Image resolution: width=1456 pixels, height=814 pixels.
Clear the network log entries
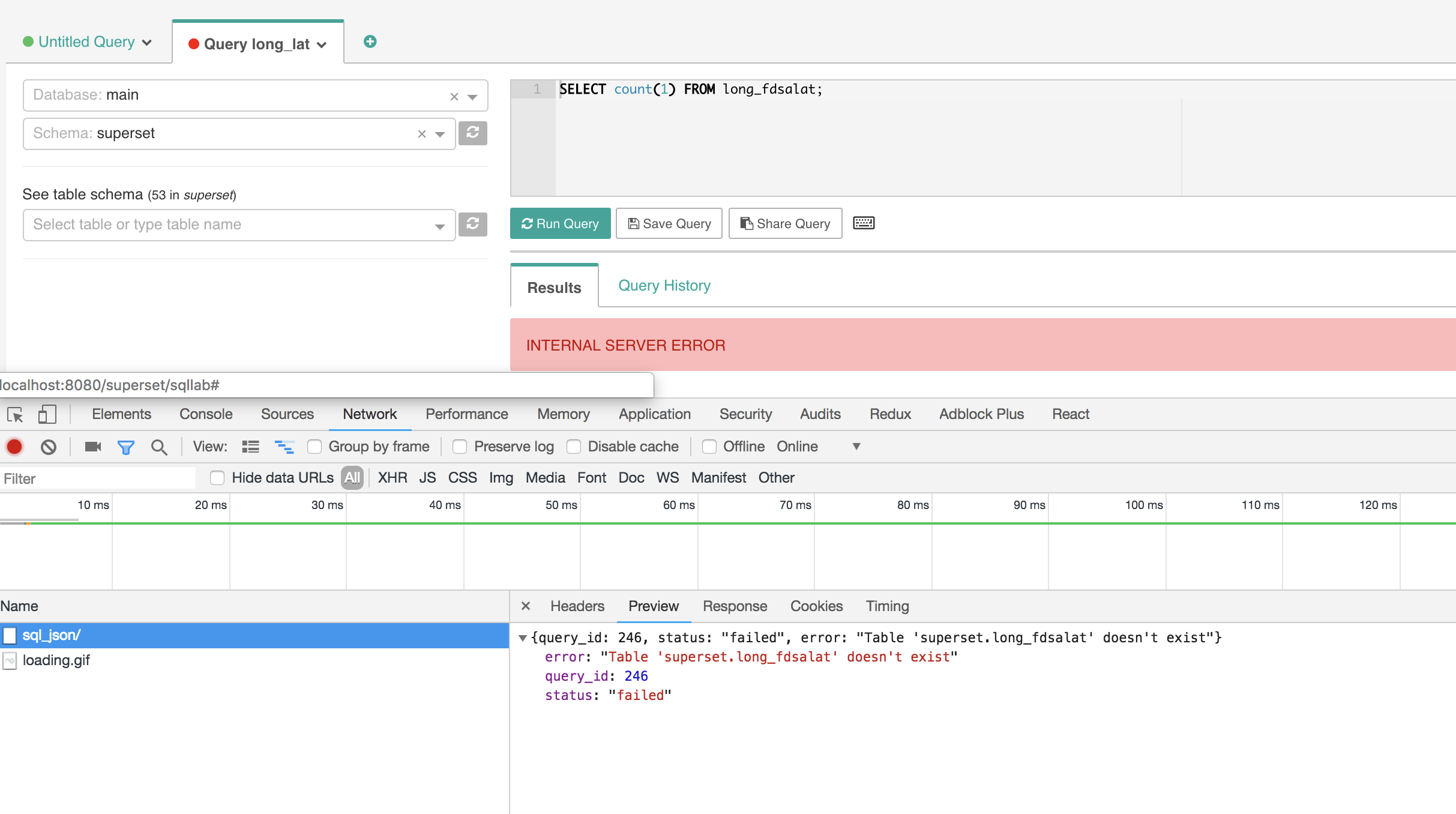tap(49, 447)
